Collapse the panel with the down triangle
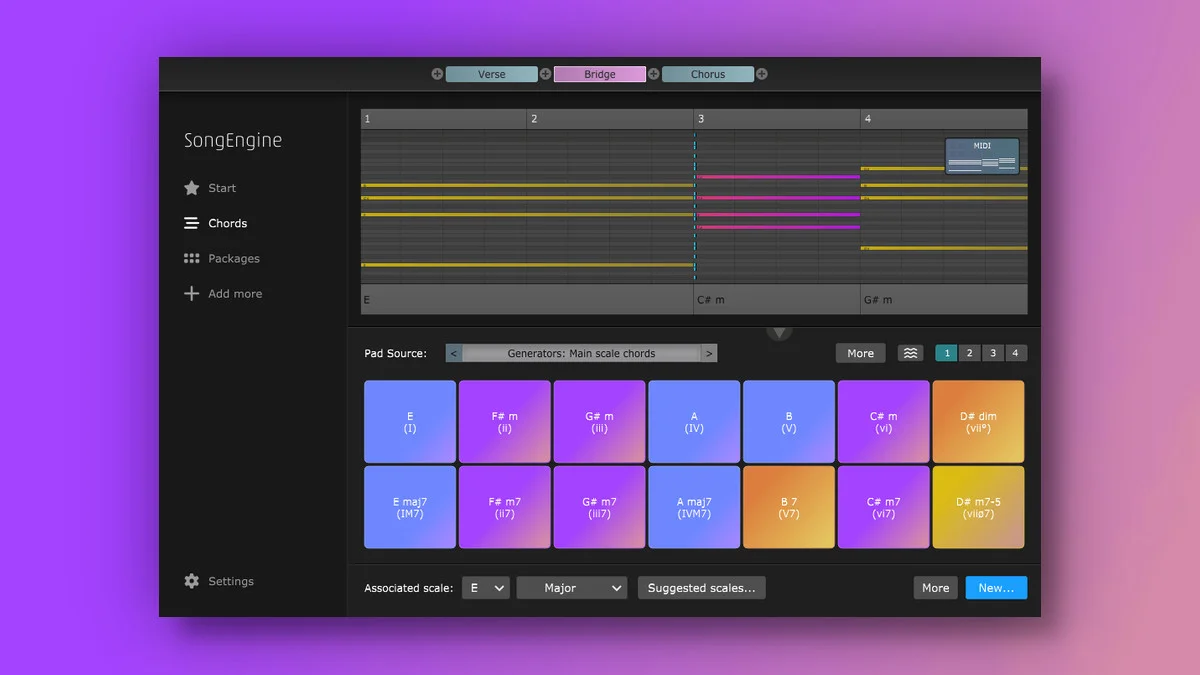 click(780, 333)
